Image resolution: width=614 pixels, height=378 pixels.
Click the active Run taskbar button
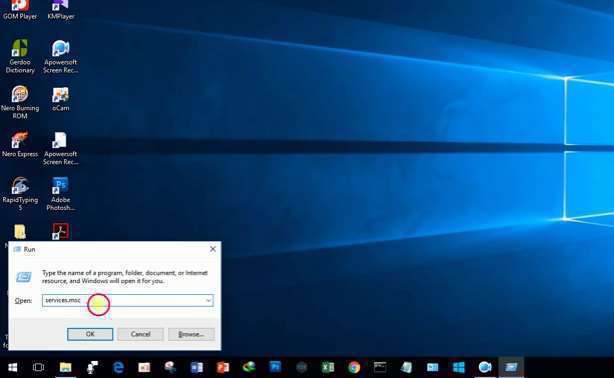point(511,367)
